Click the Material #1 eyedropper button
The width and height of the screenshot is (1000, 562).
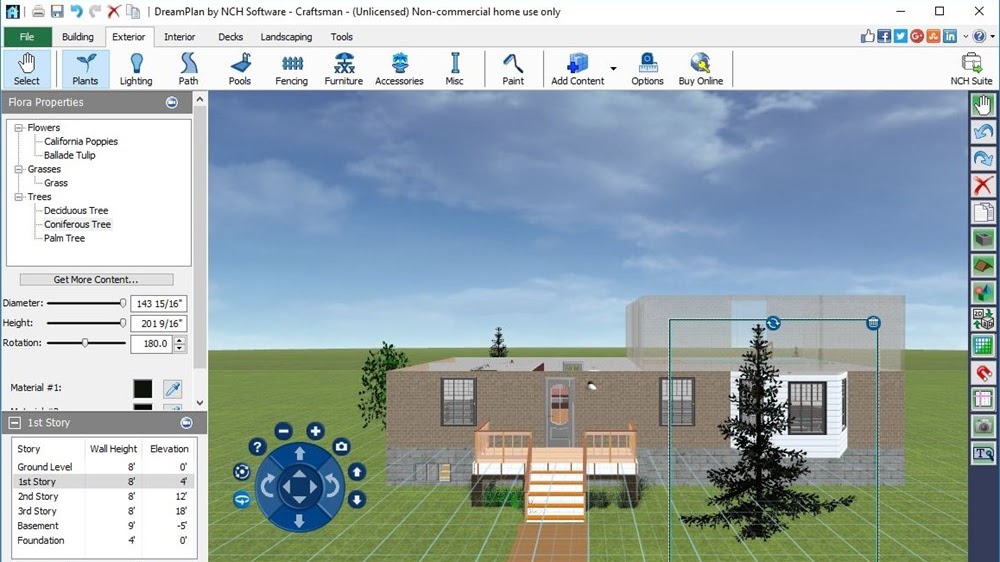(x=173, y=388)
